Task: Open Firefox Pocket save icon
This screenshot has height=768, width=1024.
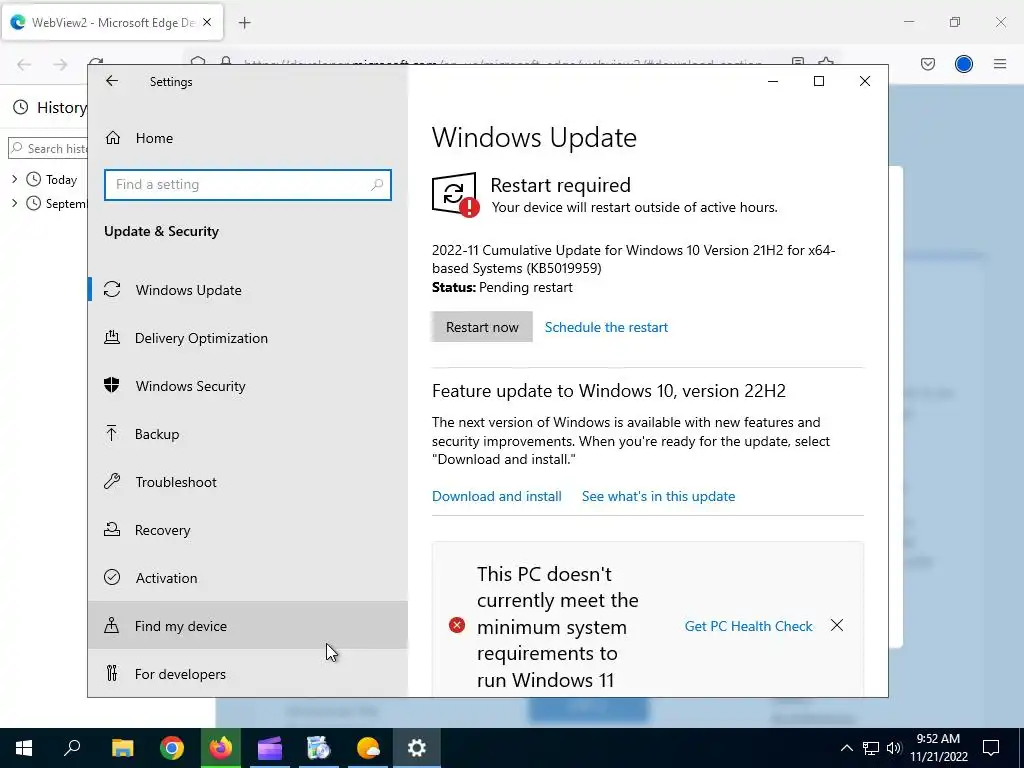Action: [x=928, y=64]
